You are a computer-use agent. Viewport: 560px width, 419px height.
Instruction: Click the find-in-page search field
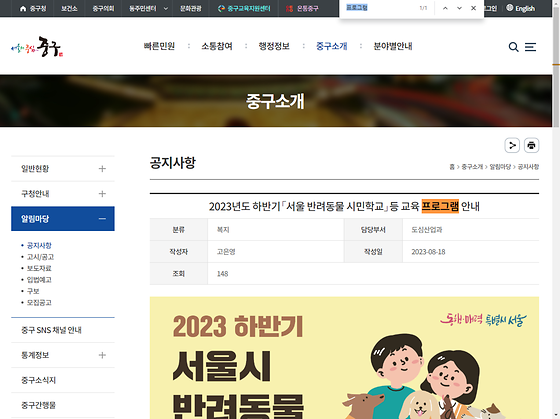coord(379,8)
